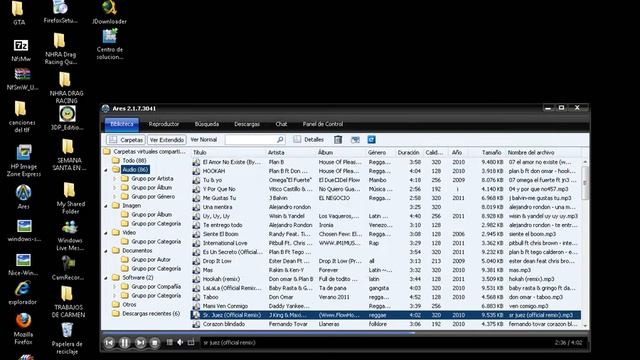Open the NfsMw 7z archive icon
640x360 pixels.
click(x=21, y=51)
